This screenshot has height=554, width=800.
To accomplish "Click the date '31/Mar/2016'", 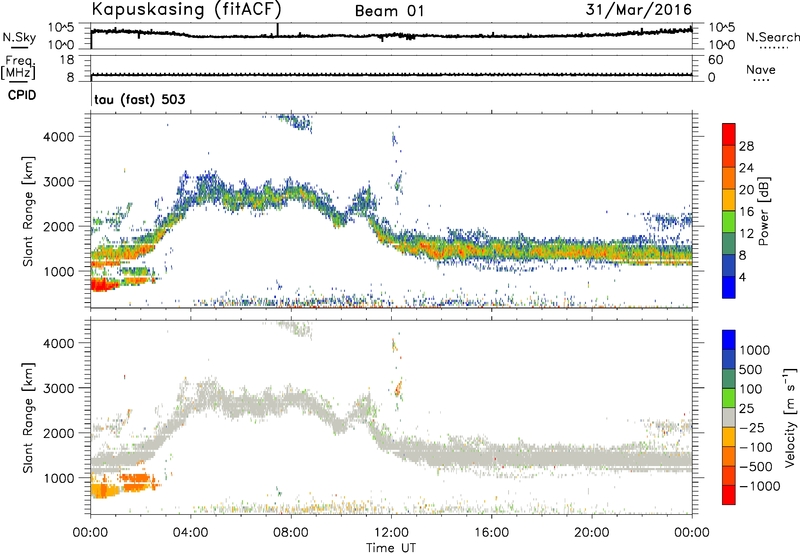I will click(639, 10).
